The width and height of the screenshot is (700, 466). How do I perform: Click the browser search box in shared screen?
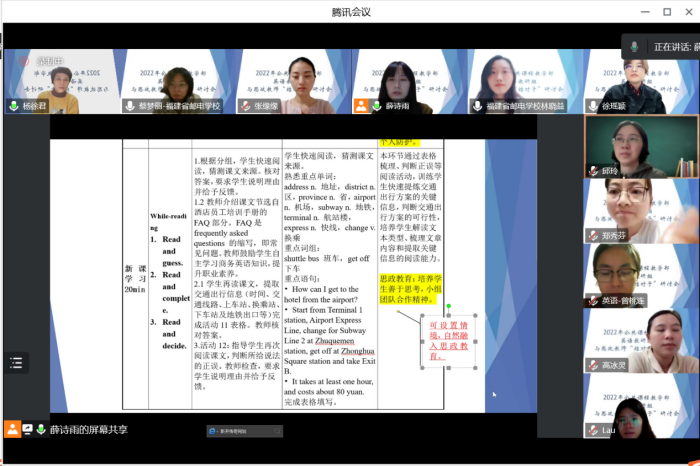(x=240, y=430)
